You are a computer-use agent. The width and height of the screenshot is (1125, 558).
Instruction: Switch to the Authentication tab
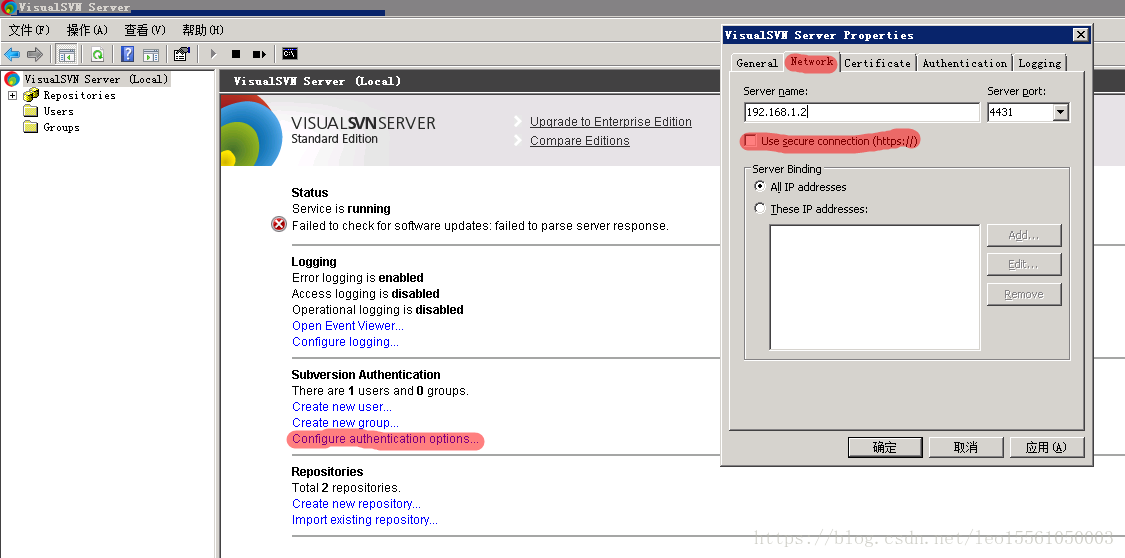[x=965, y=63]
